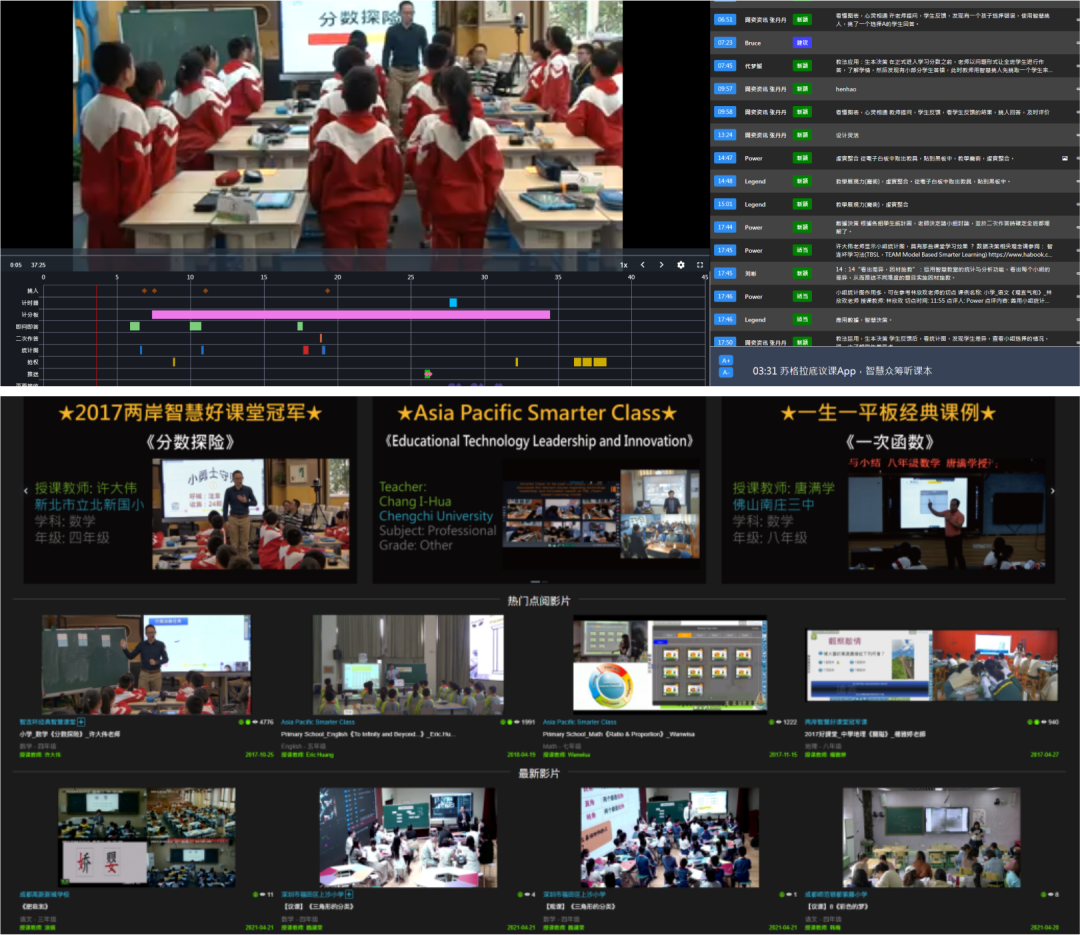Click the blue tag on Bruce's 07:23 comment
Screen dimensions: 1080x935
click(x=802, y=43)
